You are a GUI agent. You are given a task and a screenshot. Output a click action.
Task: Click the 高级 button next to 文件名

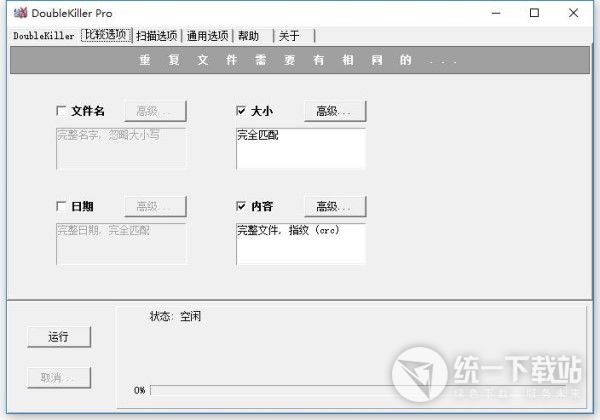[x=155, y=111]
